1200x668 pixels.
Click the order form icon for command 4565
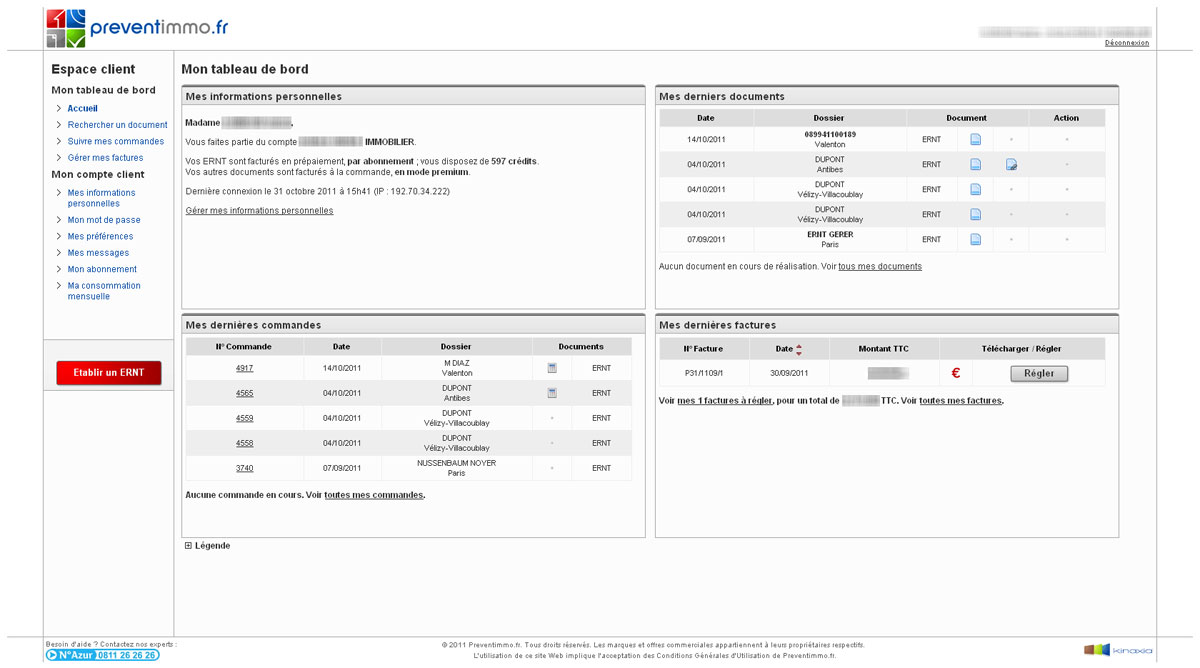click(x=552, y=393)
